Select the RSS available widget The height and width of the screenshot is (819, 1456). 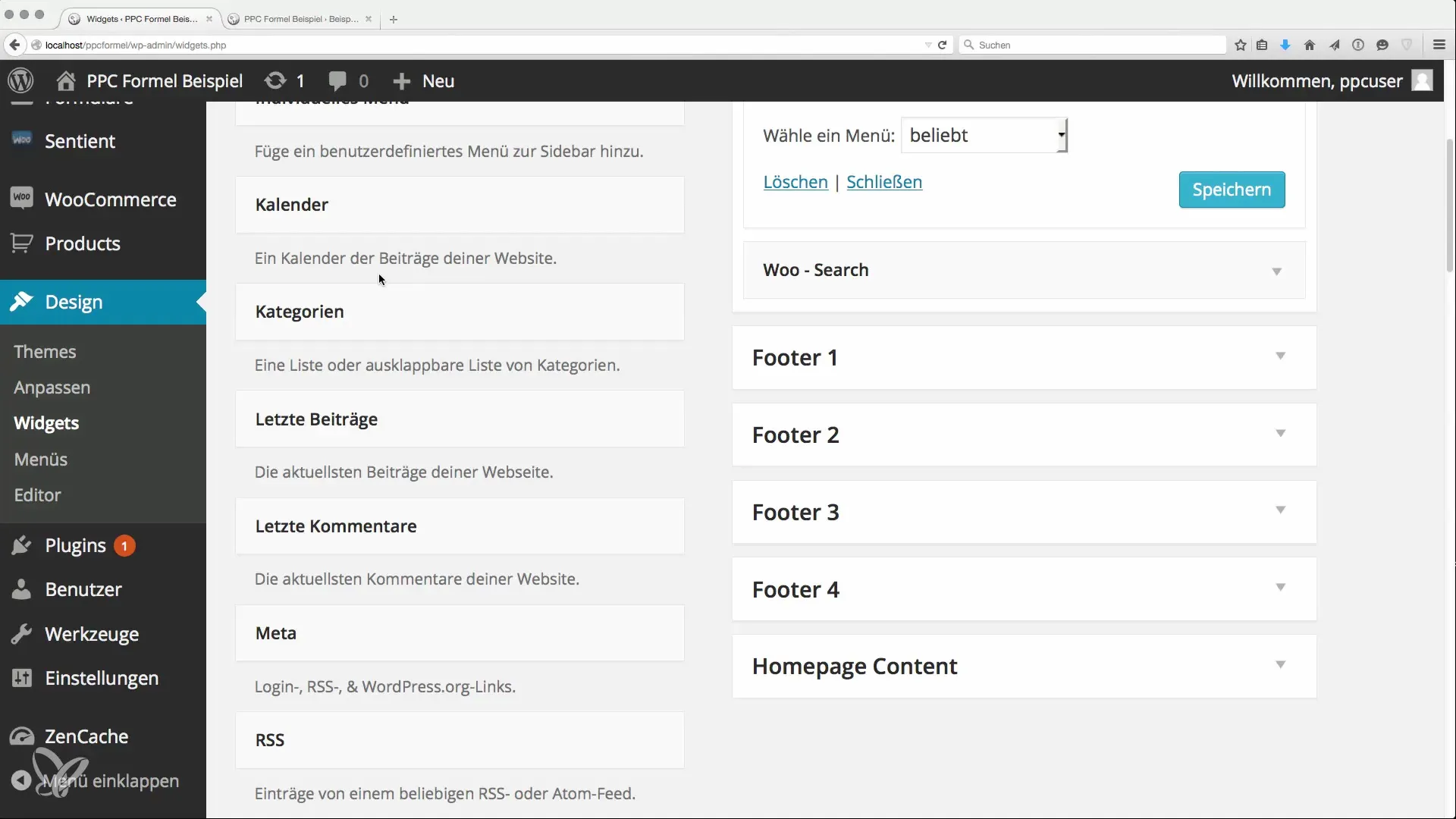tap(460, 739)
